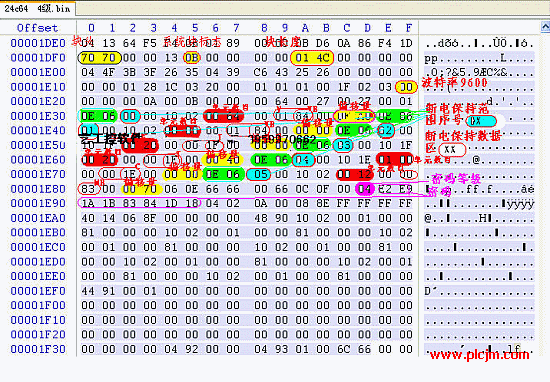Image resolution: width=550 pixels, height=382 pixels.
Task: Select column header F
Action: point(409,28)
